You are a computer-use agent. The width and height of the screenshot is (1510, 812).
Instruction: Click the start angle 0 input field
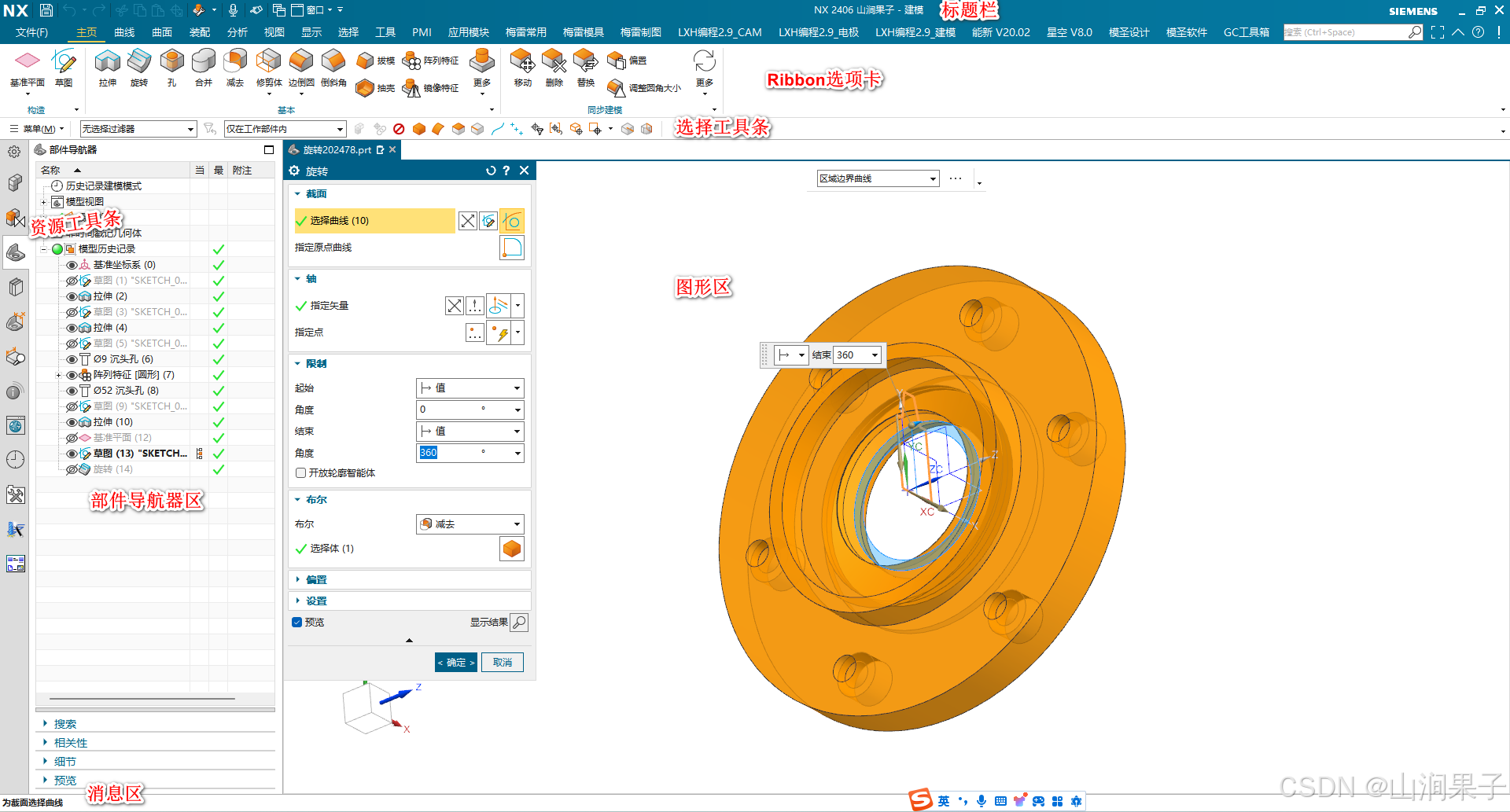[464, 410]
